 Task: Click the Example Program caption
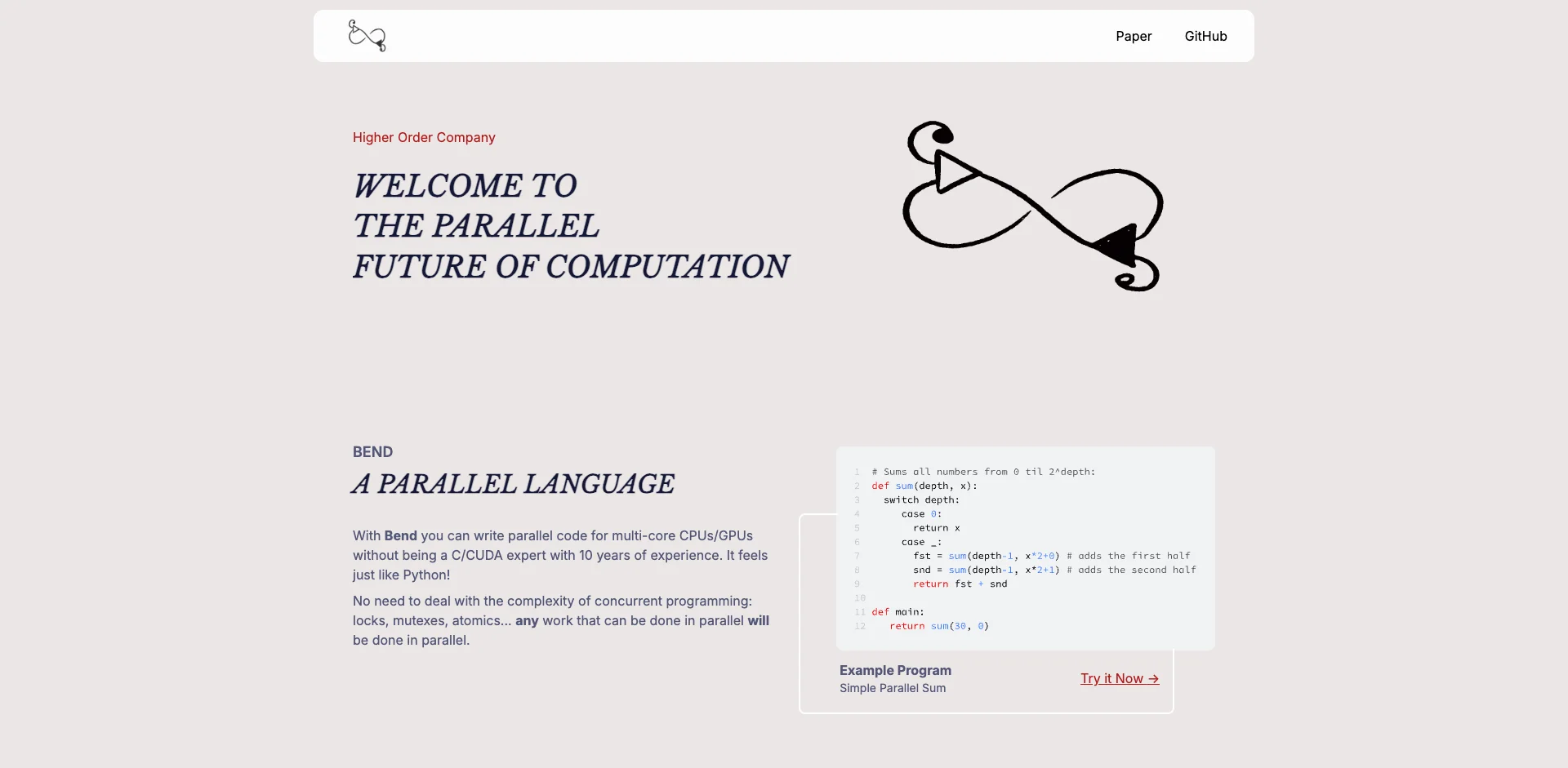pyautogui.click(x=895, y=670)
